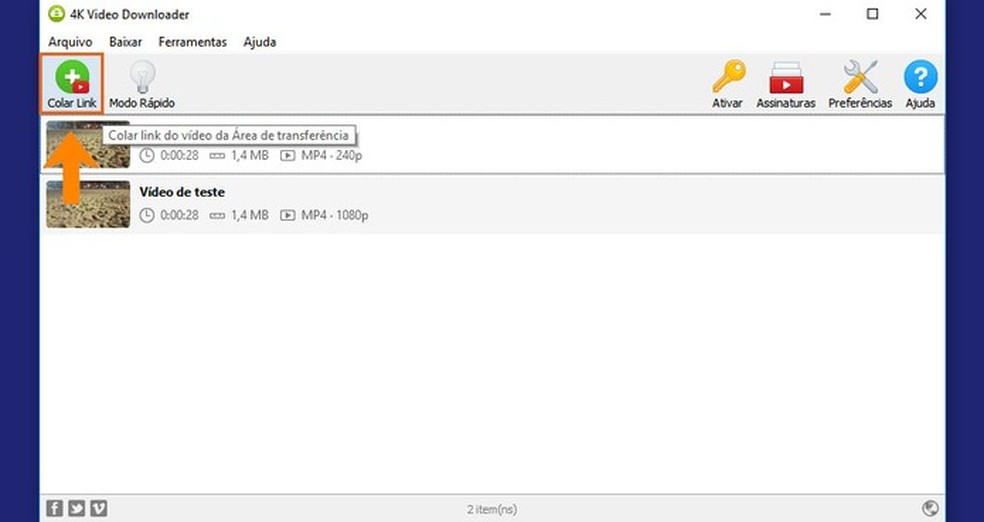Screen dimensions: 984x522
Task: Click the file size icon in 1080p row
Action: click(x=217, y=215)
